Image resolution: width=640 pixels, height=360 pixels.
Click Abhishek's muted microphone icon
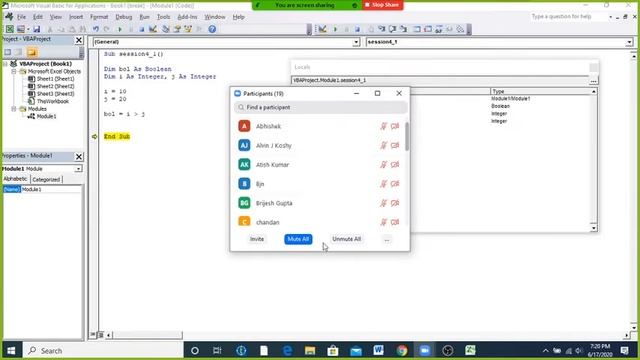click(383, 126)
